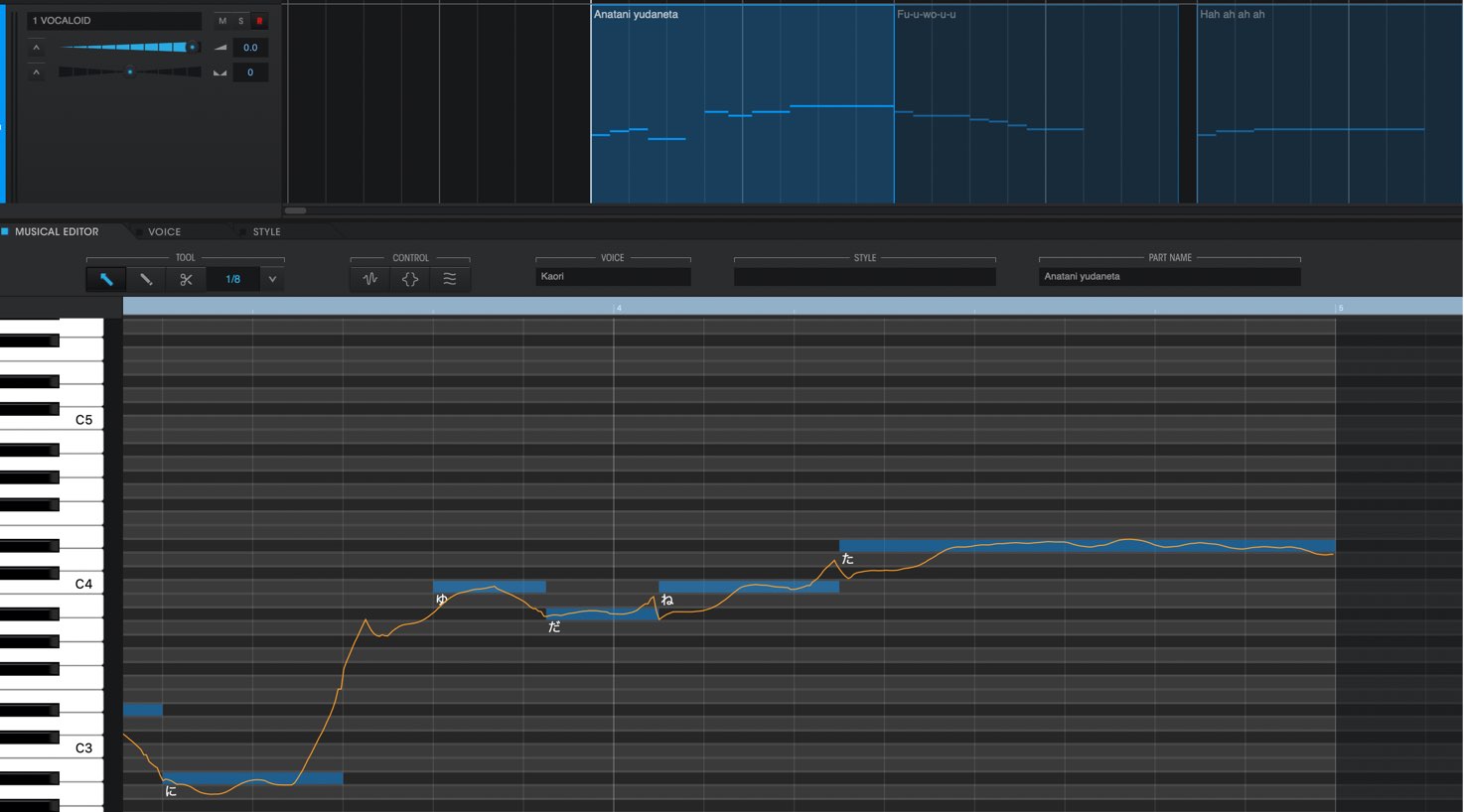Adjust the track volume slider
Image resolution: width=1464 pixels, height=812 pixels.
click(129, 48)
